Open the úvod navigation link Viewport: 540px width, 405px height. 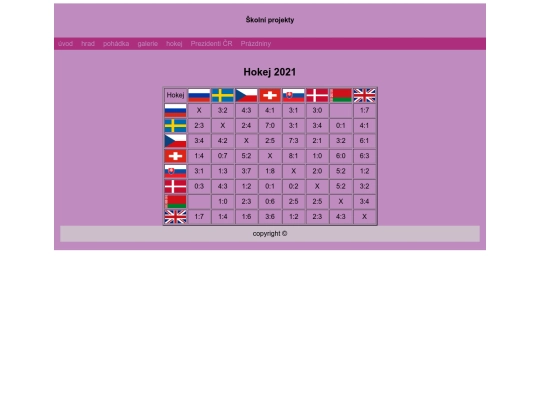[x=65, y=44]
